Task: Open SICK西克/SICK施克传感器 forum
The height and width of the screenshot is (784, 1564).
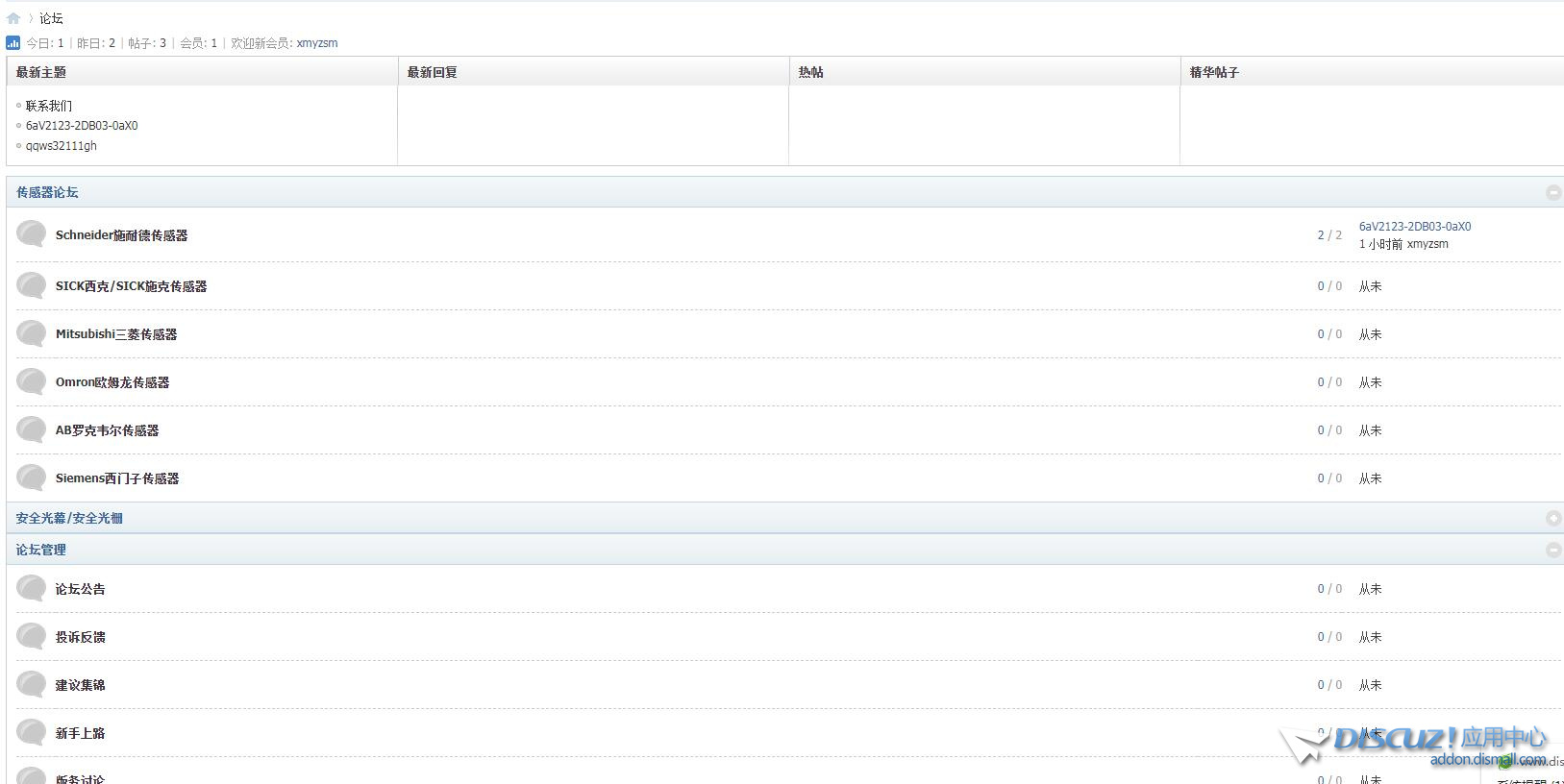Action: coord(131,286)
